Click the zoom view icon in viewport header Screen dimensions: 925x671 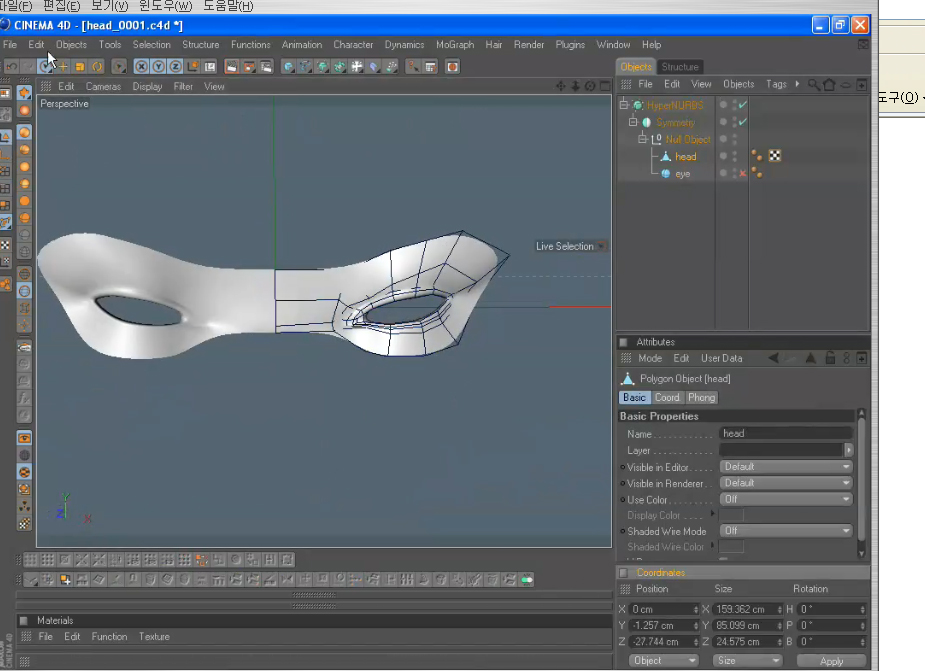575,86
